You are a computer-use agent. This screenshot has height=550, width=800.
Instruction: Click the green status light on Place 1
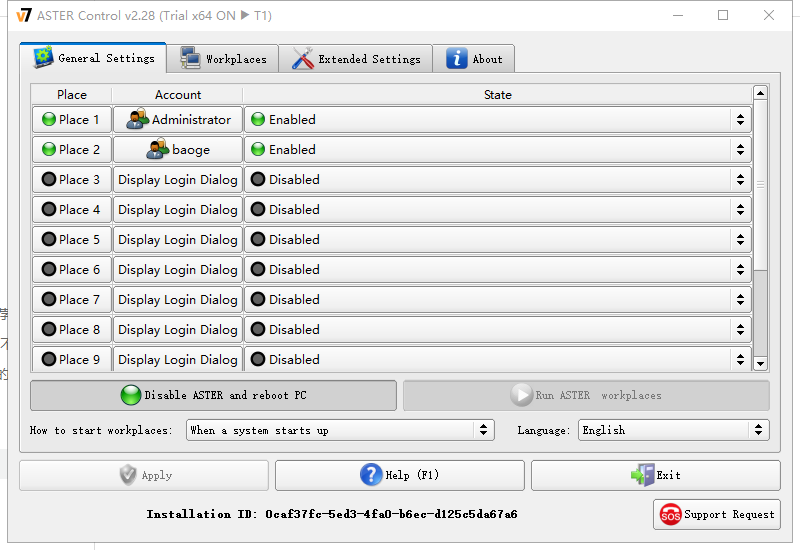(x=49, y=119)
